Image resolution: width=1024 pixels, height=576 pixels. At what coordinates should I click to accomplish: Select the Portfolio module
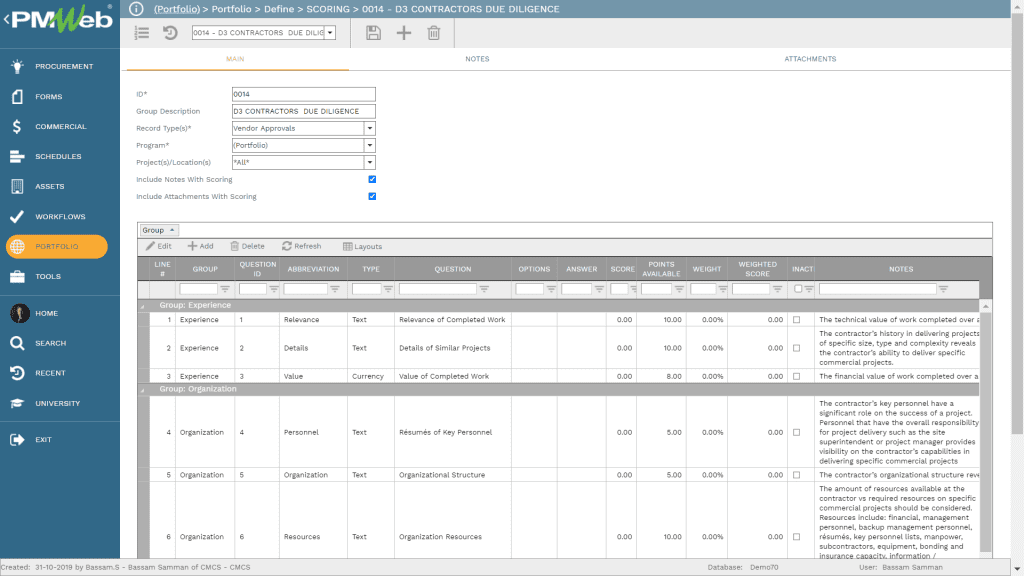(57, 246)
